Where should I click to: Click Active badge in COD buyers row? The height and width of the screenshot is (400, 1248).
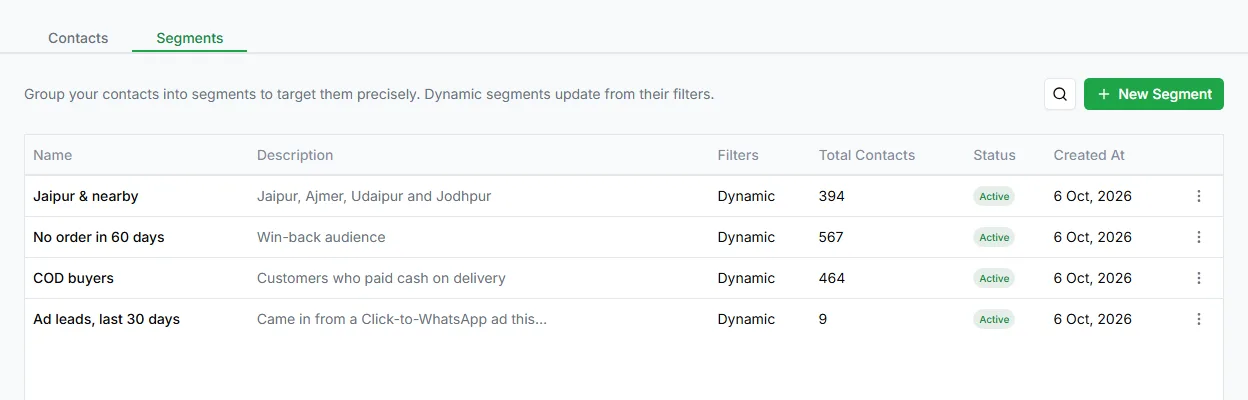tap(994, 278)
